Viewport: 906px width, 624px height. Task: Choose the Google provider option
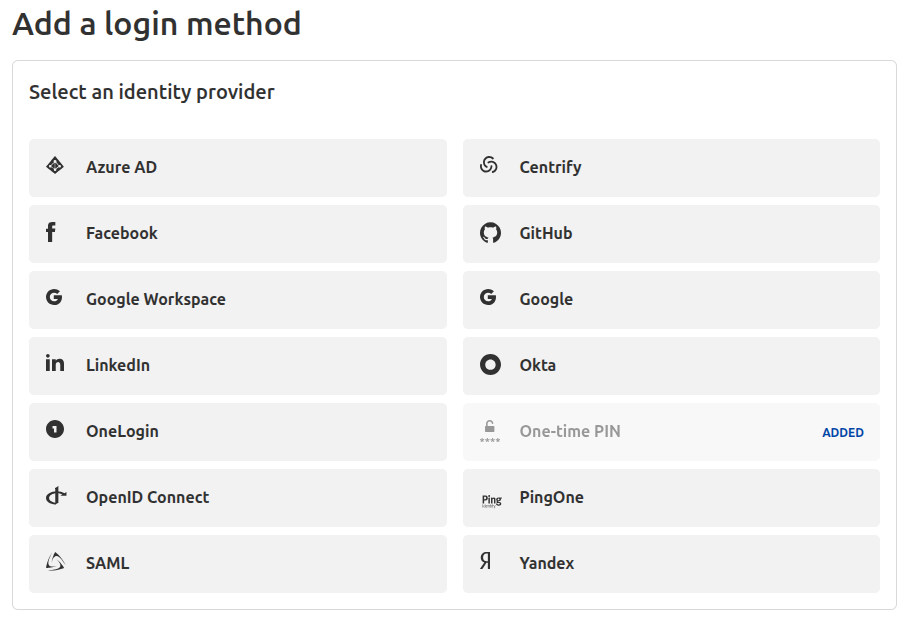[x=671, y=300]
